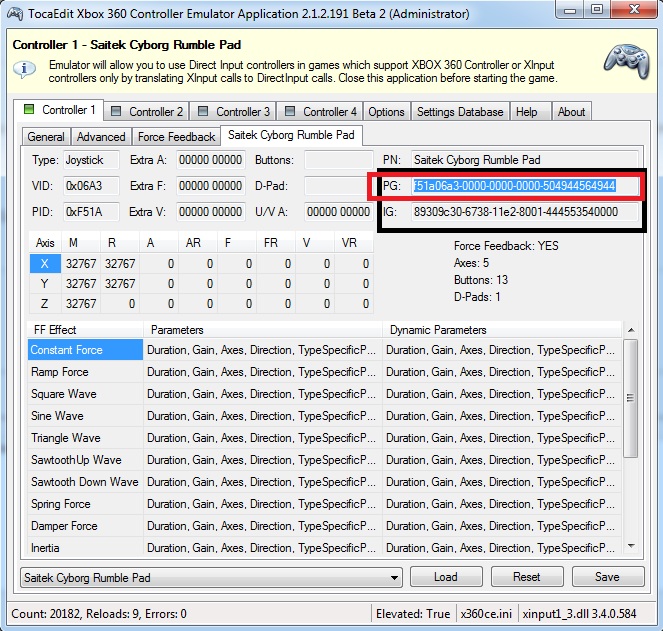Select the Damper Force effect row
This screenshot has width=663, height=631.
pyautogui.click(x=324, y=526)
